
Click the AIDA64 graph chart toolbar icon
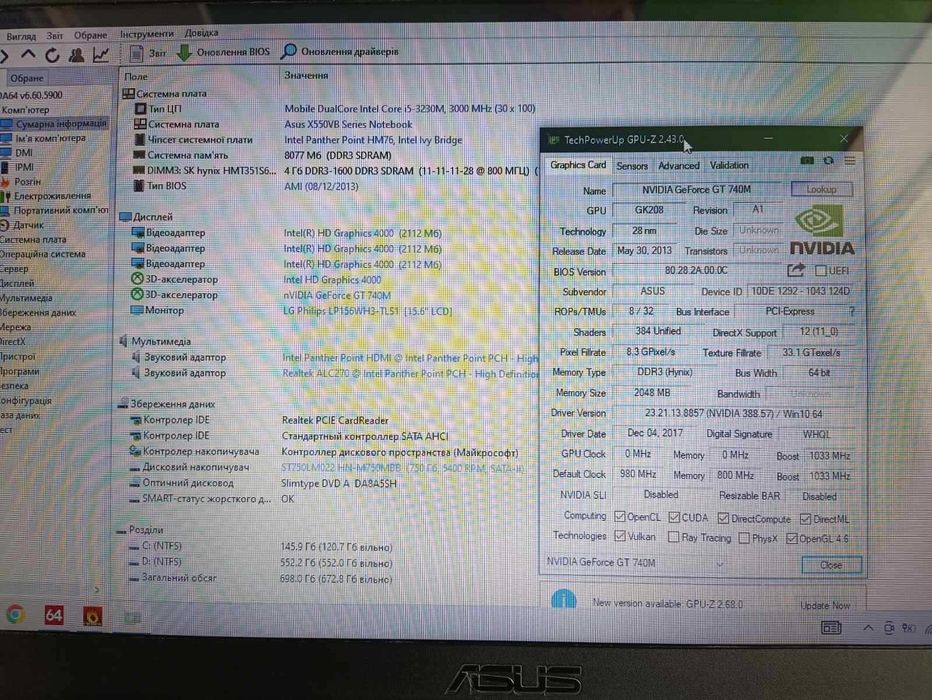point(100,55)
